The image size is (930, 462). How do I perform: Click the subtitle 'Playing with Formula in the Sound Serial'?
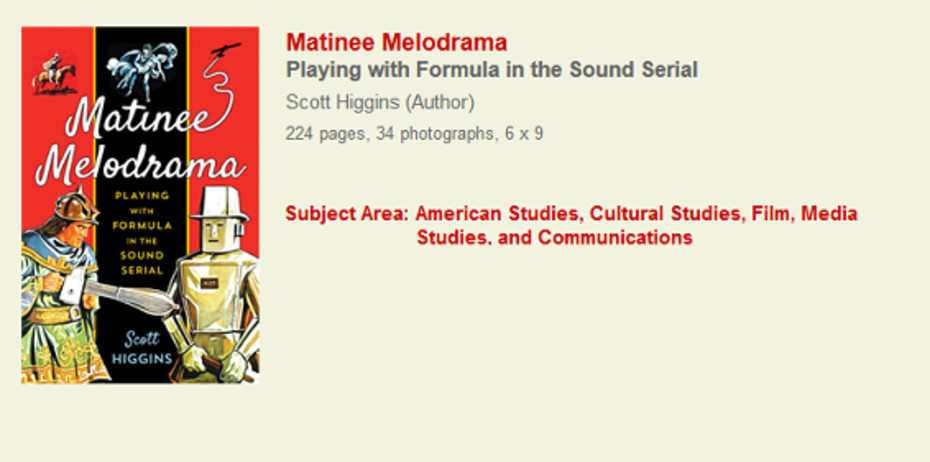tap(491, 70)
